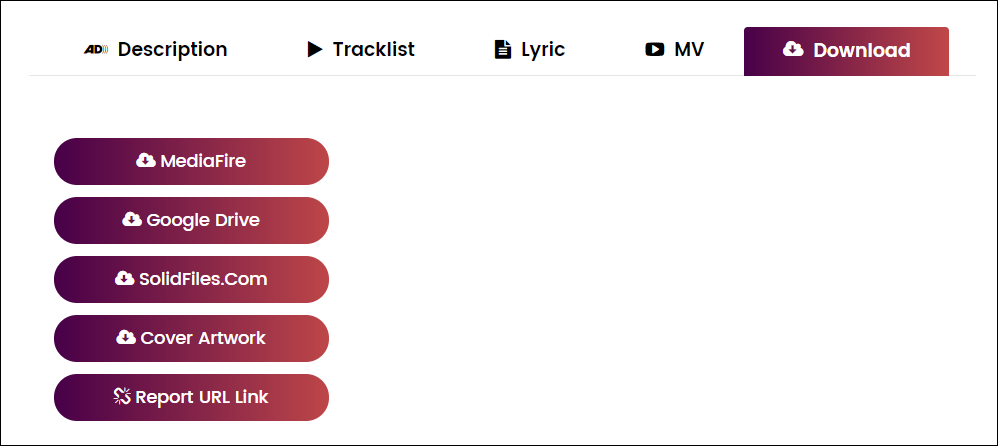Click the broken link icon beside Report URL

122,396
